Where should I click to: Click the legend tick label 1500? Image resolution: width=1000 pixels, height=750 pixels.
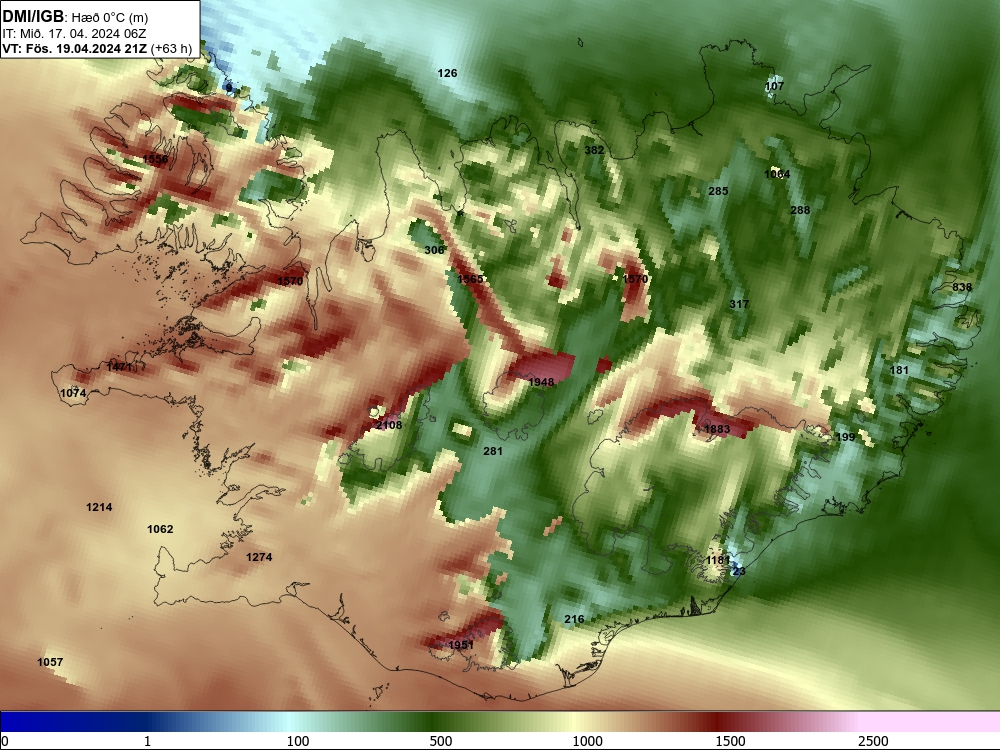[731, 741]
